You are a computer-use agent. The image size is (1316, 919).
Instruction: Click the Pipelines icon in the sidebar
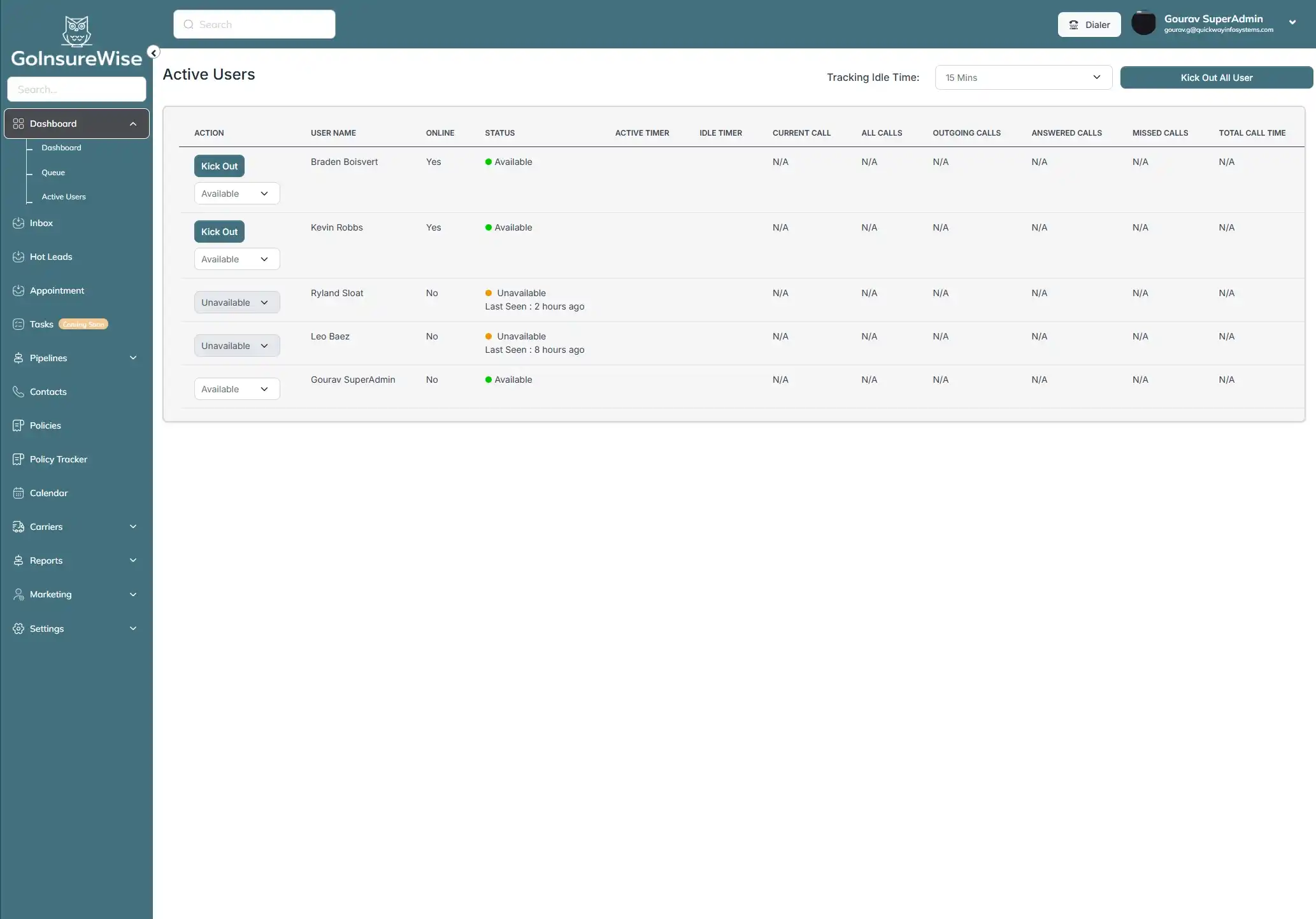click(x=18, y=358)
